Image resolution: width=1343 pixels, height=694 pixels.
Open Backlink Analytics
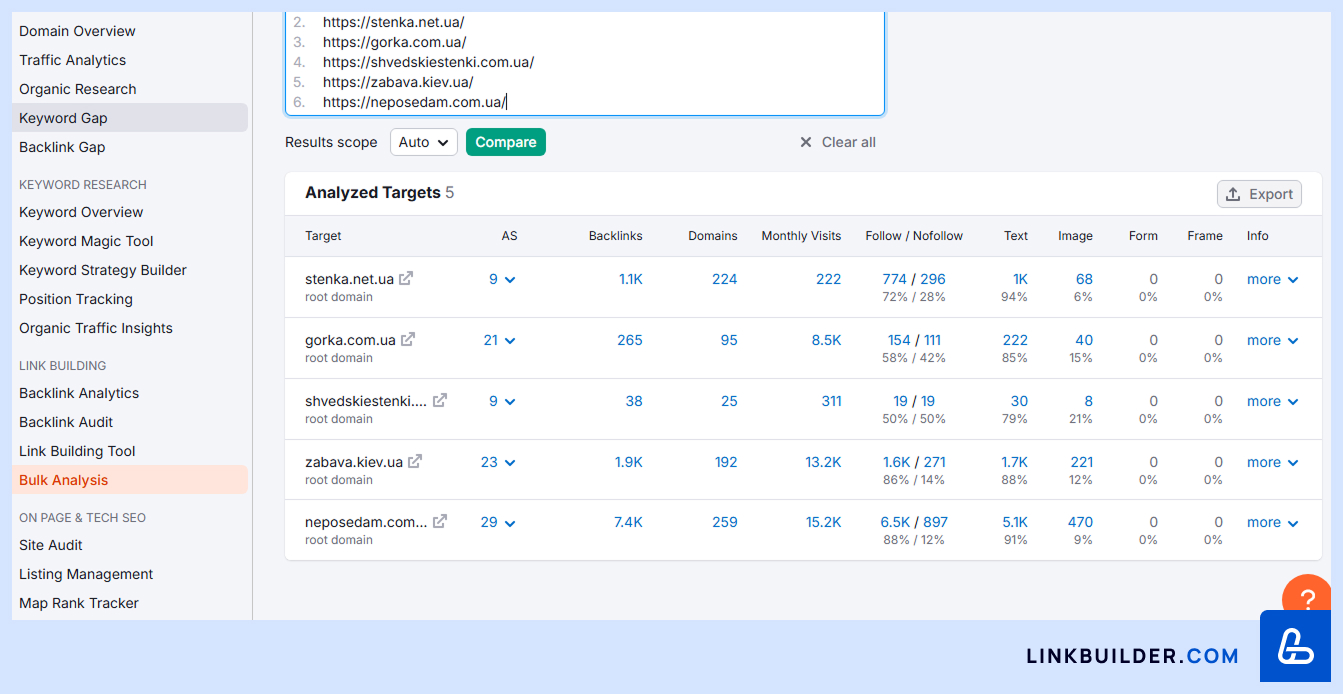79,393
